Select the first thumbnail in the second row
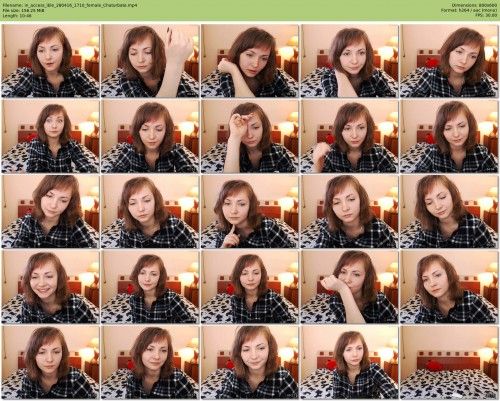 (x=51, y=136)
